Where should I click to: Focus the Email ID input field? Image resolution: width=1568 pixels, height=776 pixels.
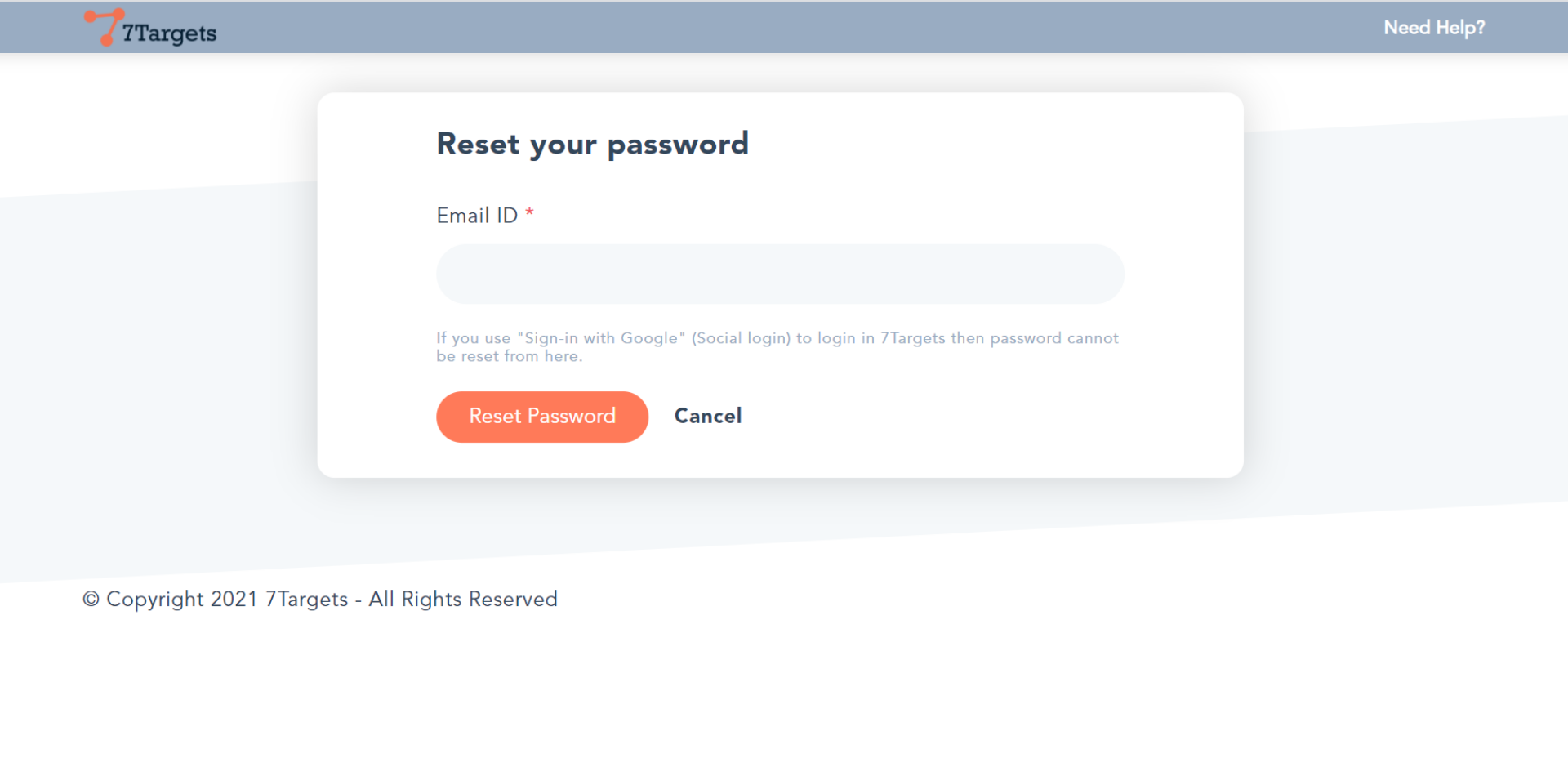780,274
